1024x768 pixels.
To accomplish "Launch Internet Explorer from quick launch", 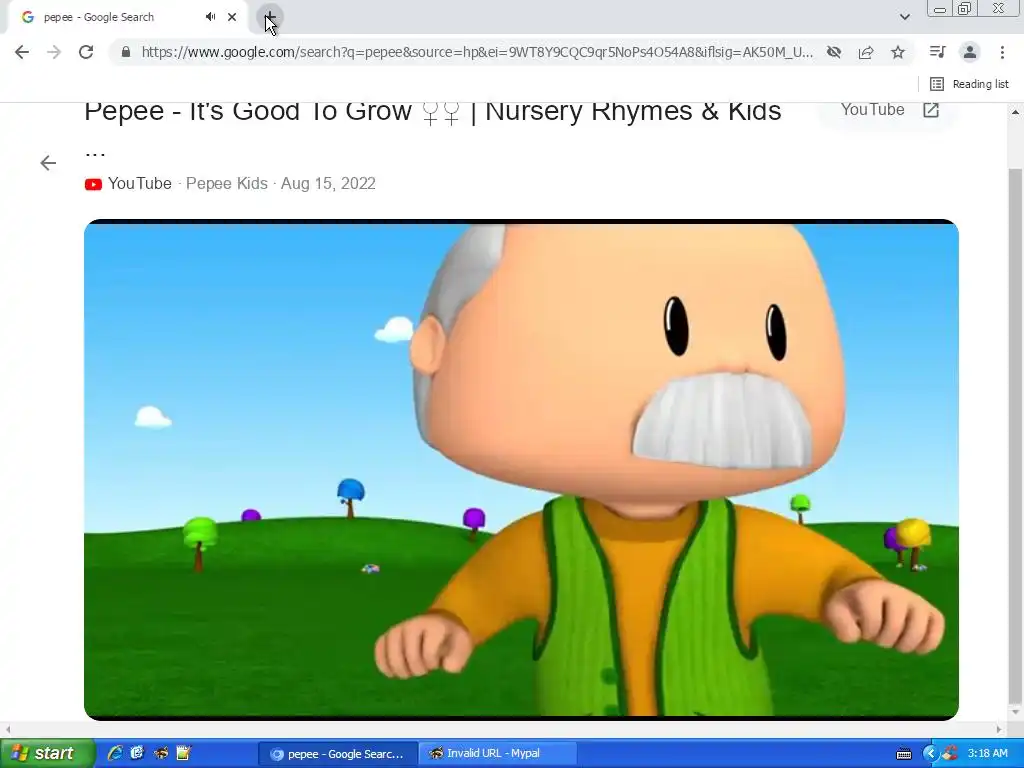I will 115,753.
